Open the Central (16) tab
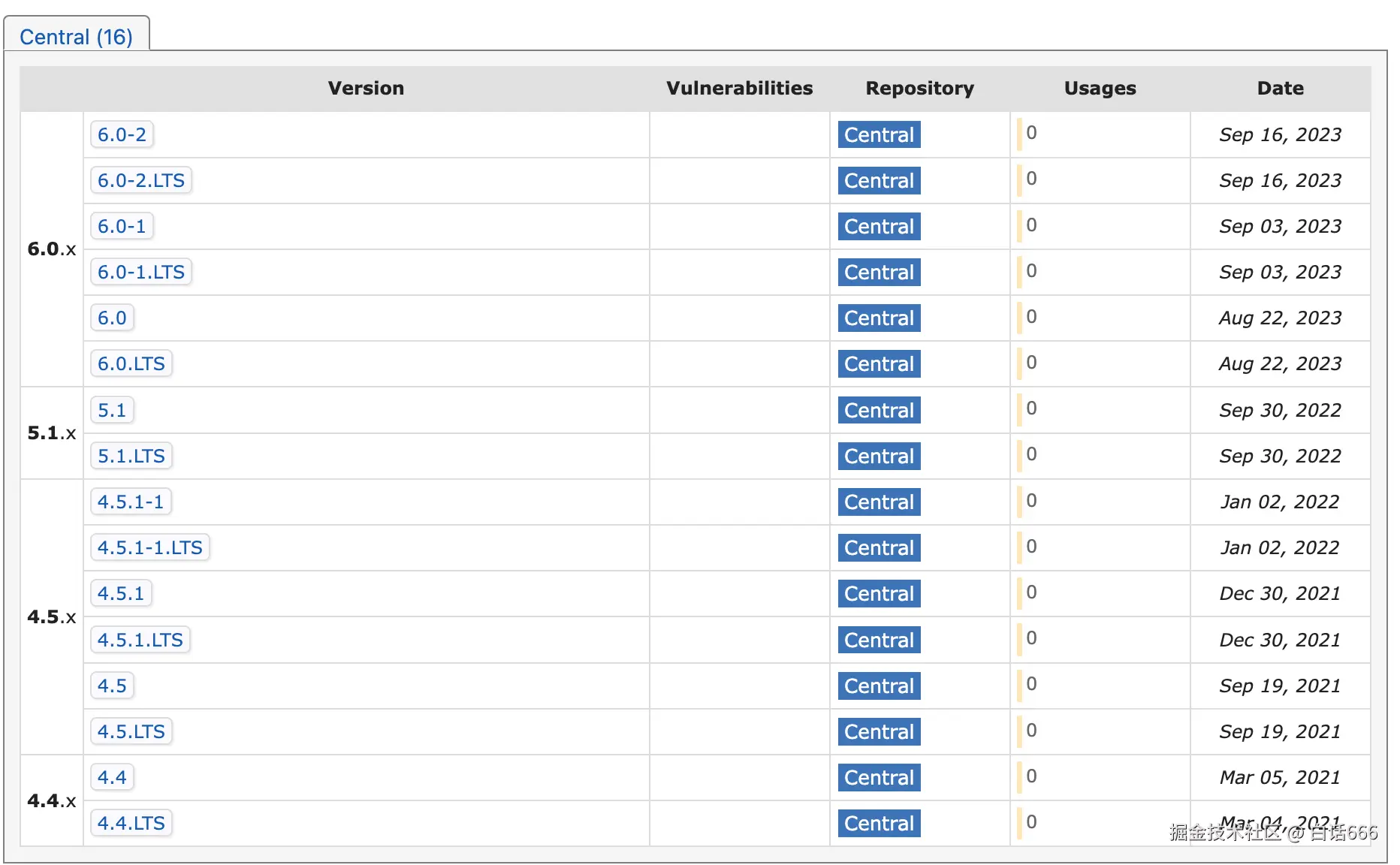 (x=76, y=37)
